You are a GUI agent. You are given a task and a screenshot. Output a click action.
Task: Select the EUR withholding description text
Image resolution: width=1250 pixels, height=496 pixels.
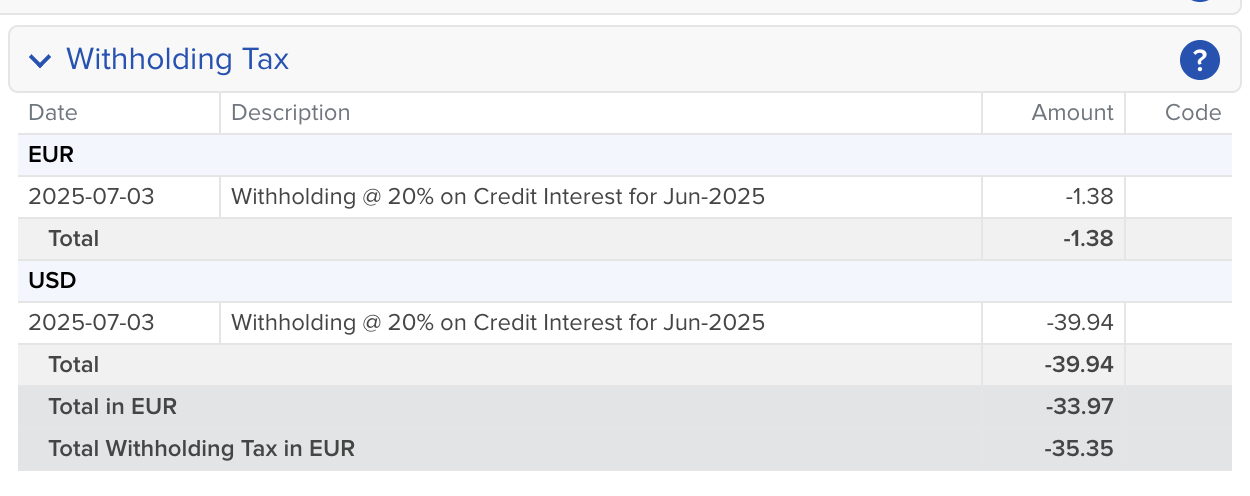tap(498, 197)
